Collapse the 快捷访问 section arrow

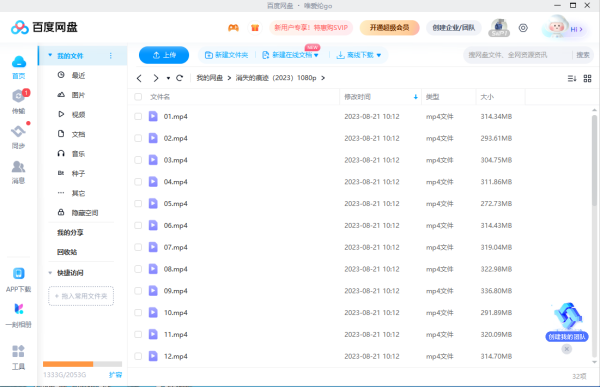tap(50, 273)
